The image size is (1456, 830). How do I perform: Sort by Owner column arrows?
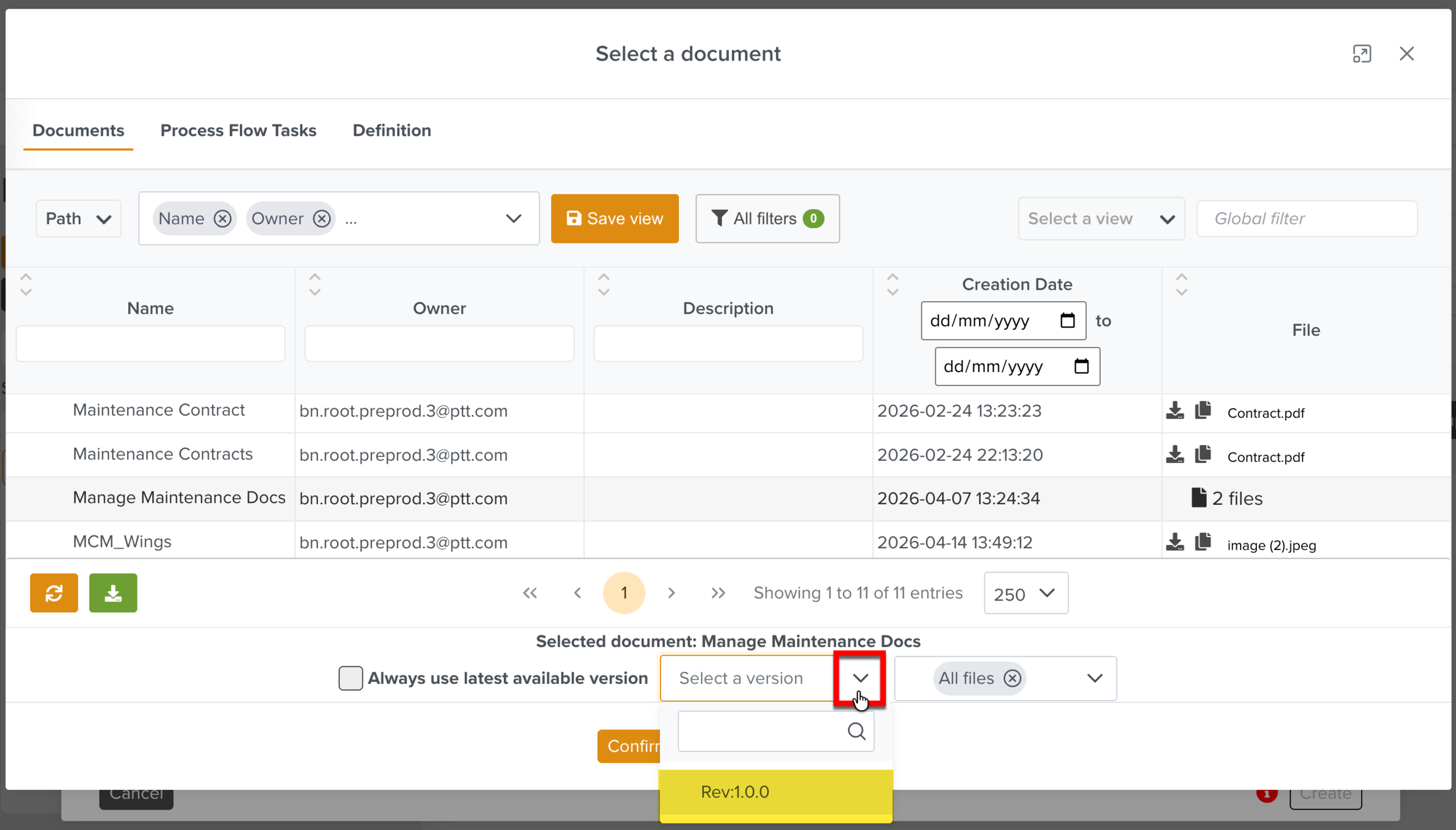[x=314, y=285]
